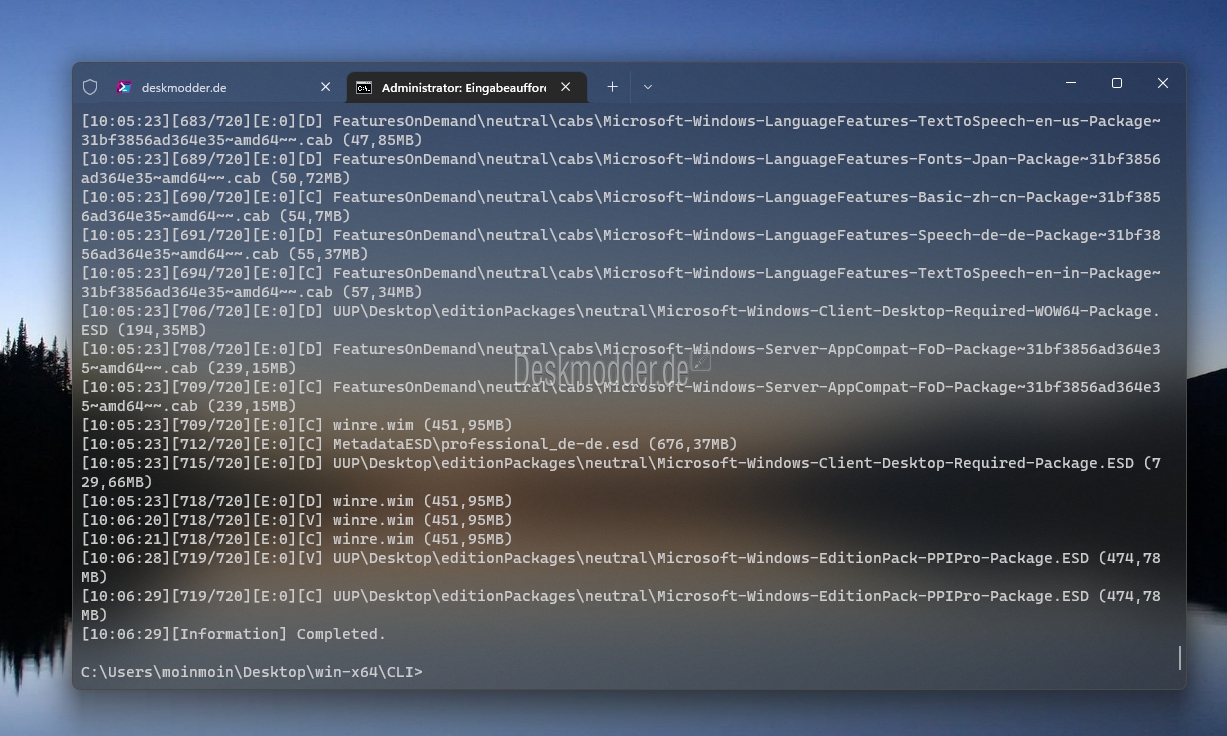
Task: Click the Fonts-Jpan-Package line
Action: 621,168
